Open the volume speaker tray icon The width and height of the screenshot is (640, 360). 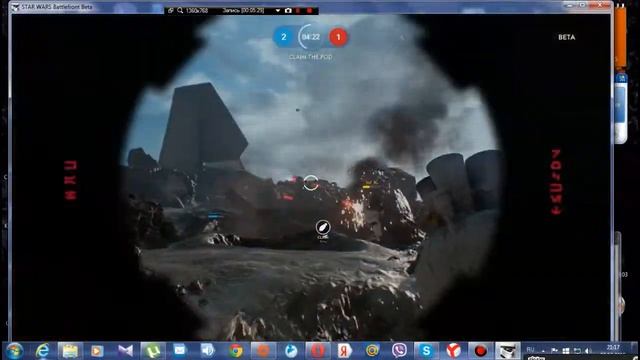point(588,351)
